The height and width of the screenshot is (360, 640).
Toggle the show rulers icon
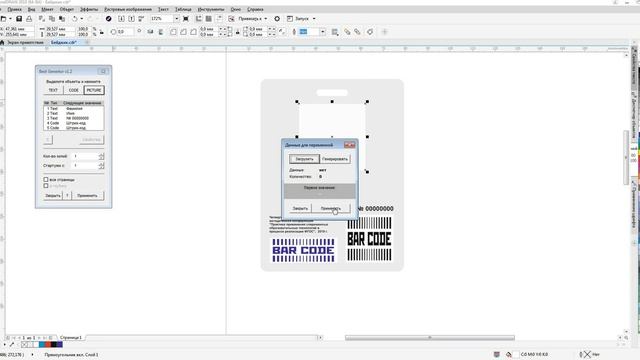pyautogui.click(x=199, y=19)
